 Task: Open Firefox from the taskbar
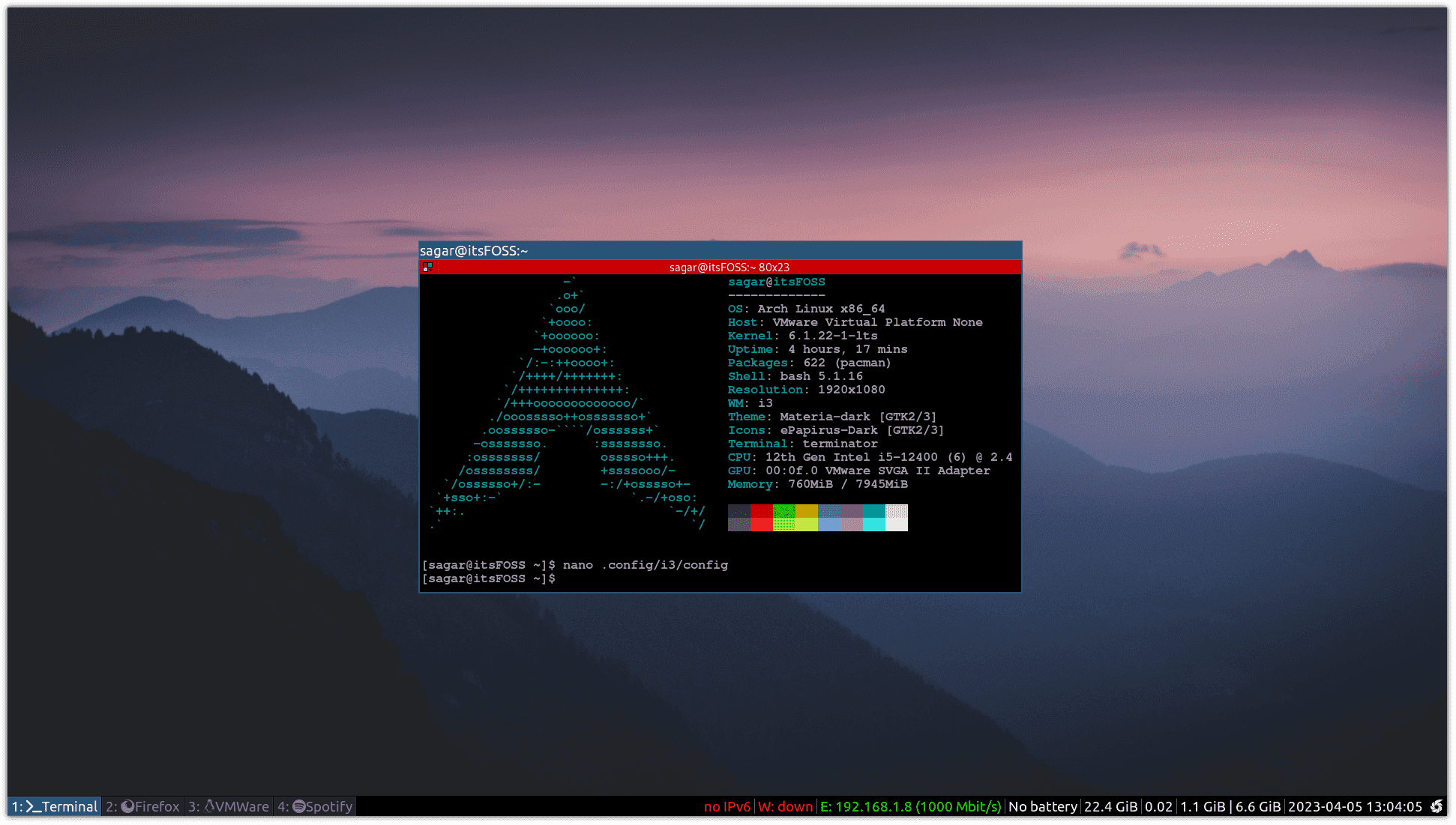143,806
